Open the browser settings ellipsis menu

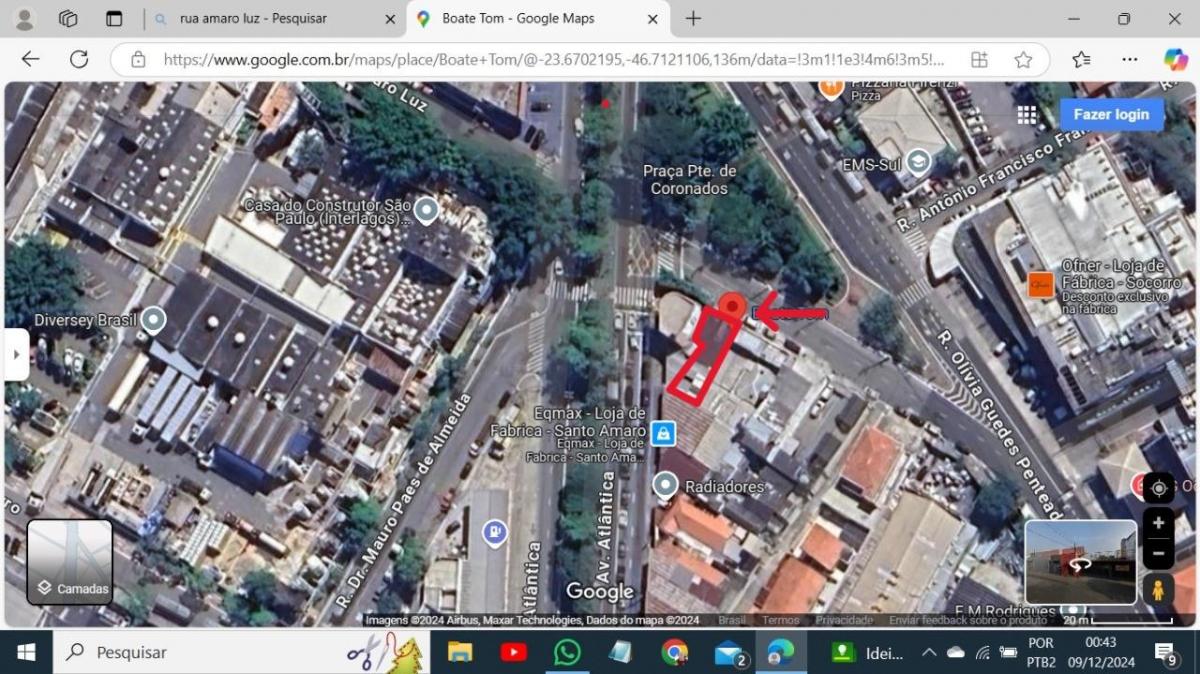coord(1129,59)
